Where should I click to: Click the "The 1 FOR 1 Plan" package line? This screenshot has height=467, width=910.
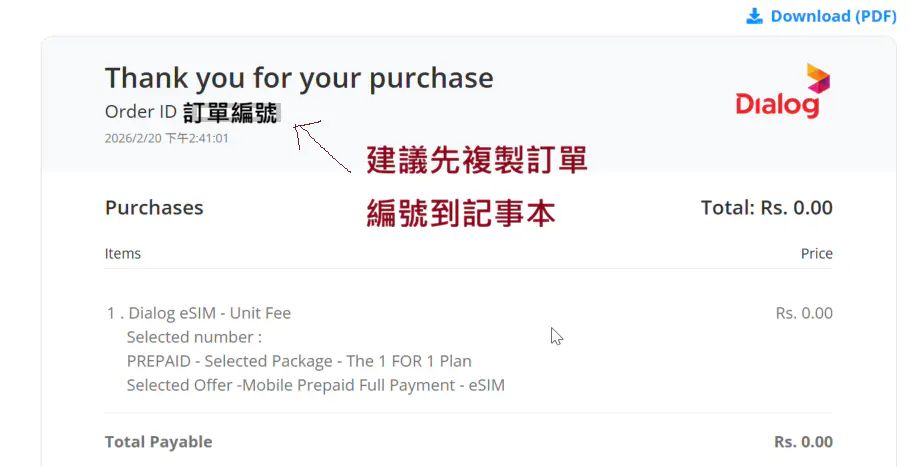[299, 361]
